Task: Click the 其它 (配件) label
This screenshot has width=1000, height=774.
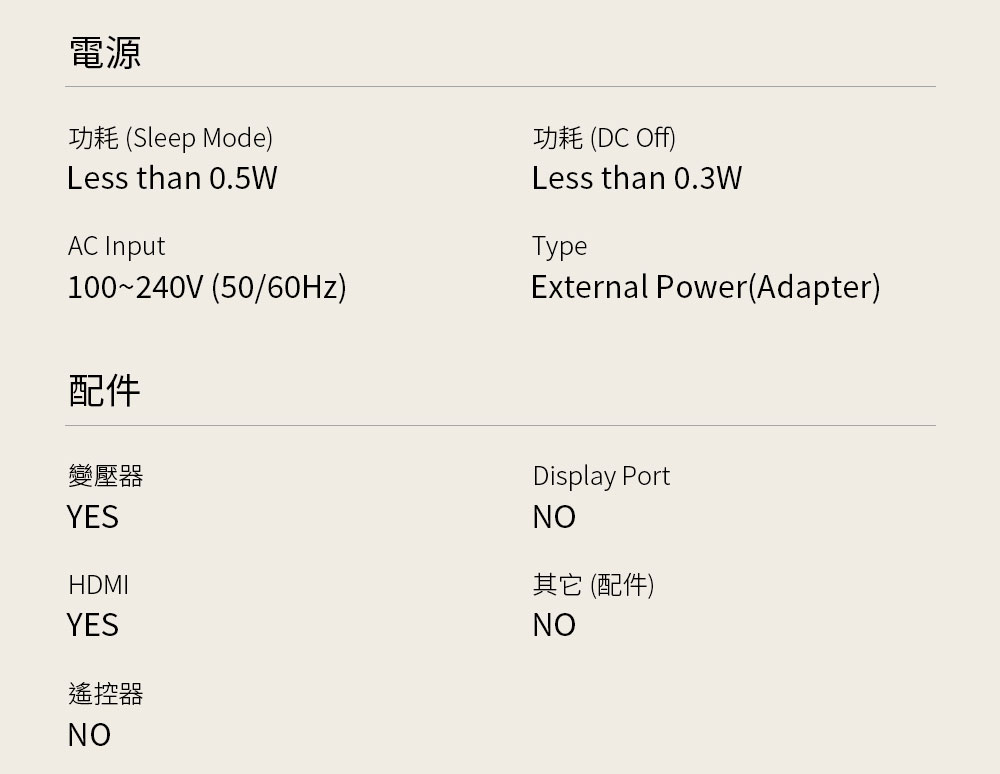Action: pos(593,584)
